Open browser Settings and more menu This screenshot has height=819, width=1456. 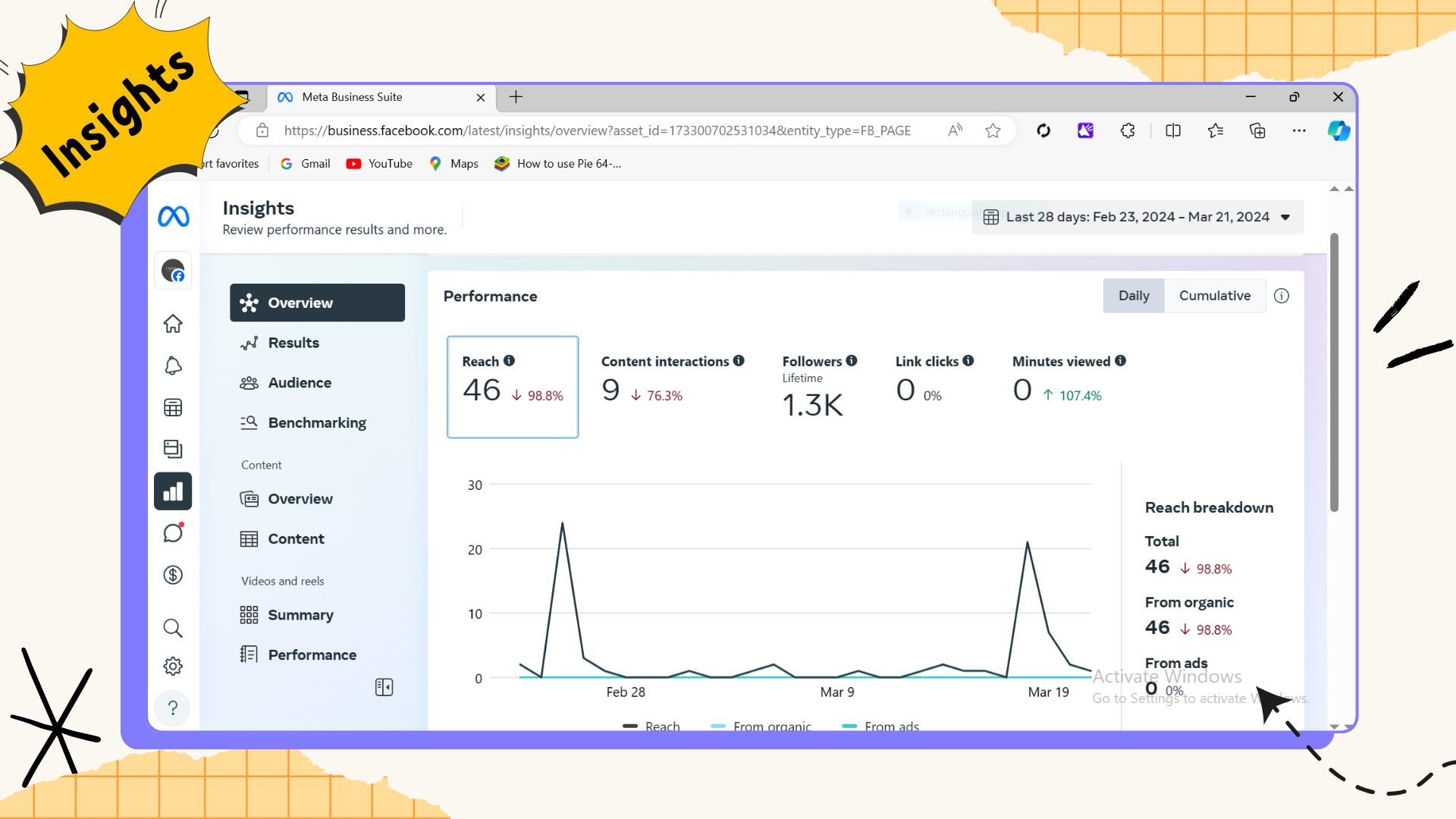[x=1299, y=130]
